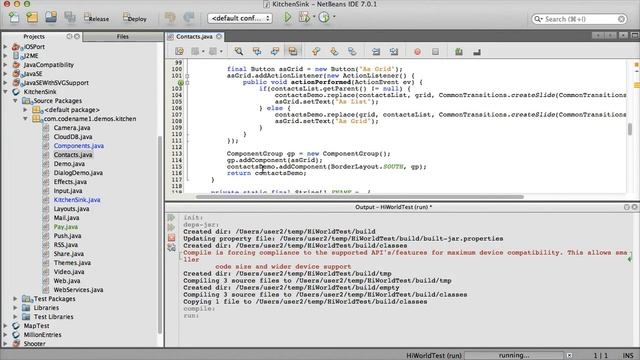
Task: Open Pay.java in project tree
Action: click(66, 227)
